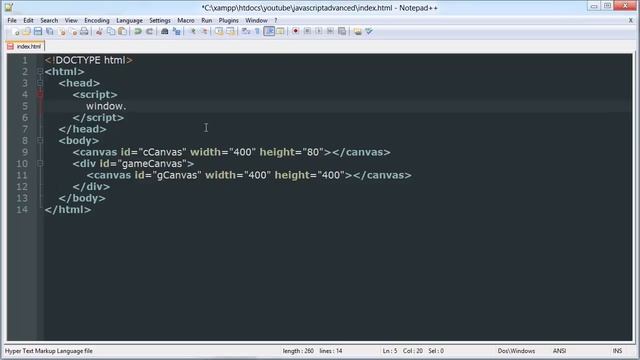This screenshot has width=640, height=360.
Task: Collapse the script fold on line 4
Action: pos(40,95)
